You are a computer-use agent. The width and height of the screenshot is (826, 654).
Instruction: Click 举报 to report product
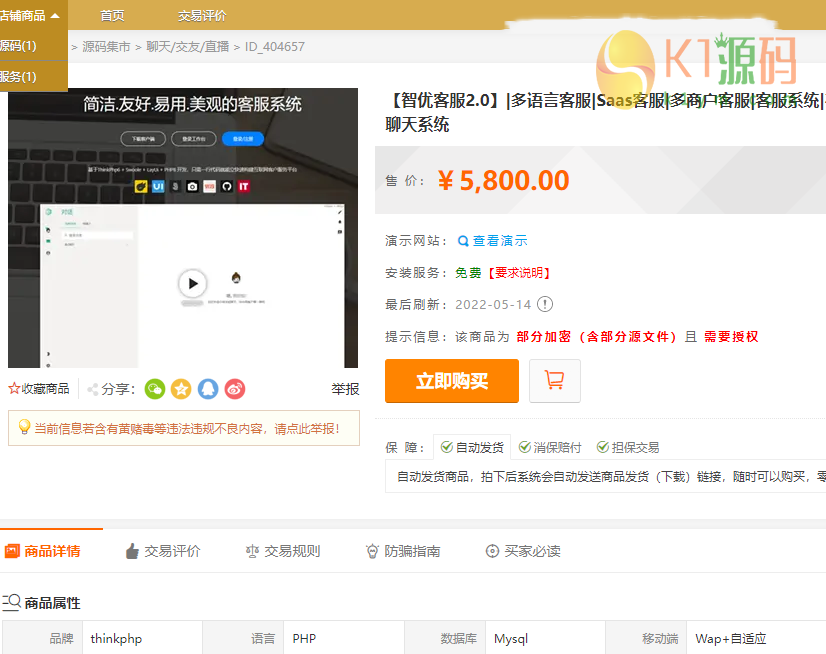coord(345,389)
